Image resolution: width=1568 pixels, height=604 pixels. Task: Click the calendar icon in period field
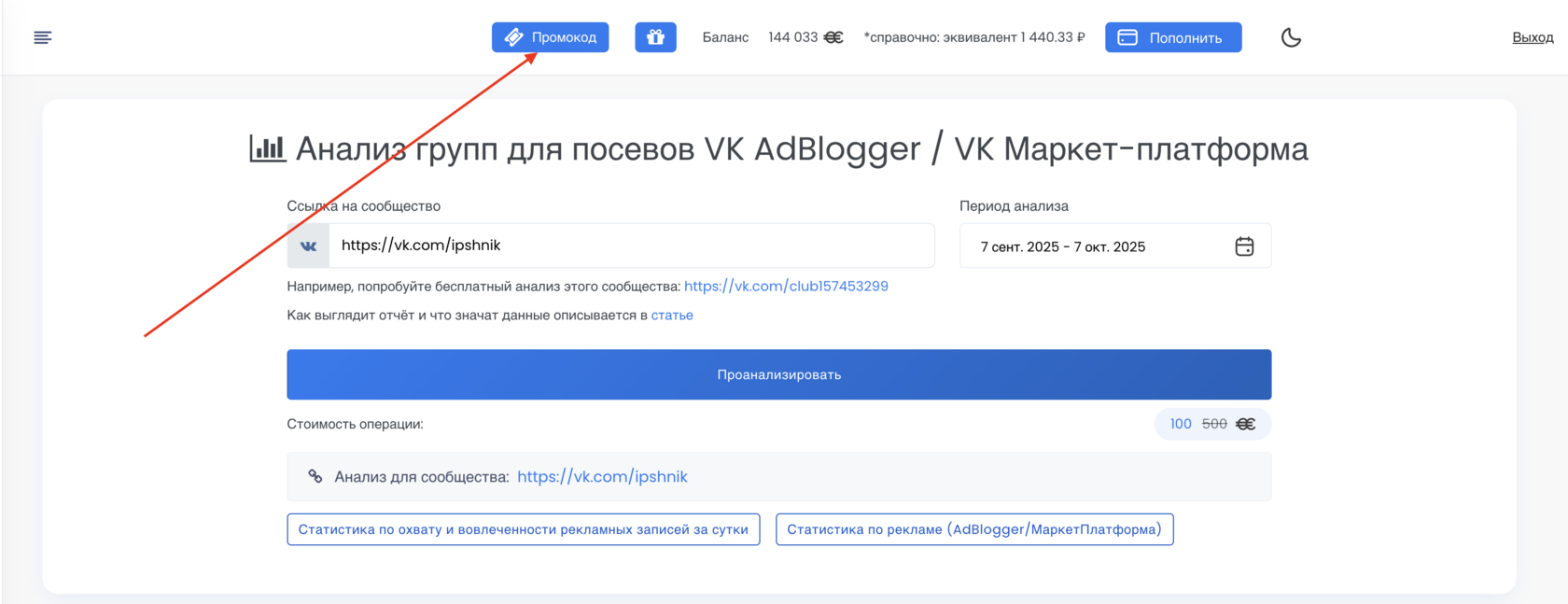coord(1244,246)
